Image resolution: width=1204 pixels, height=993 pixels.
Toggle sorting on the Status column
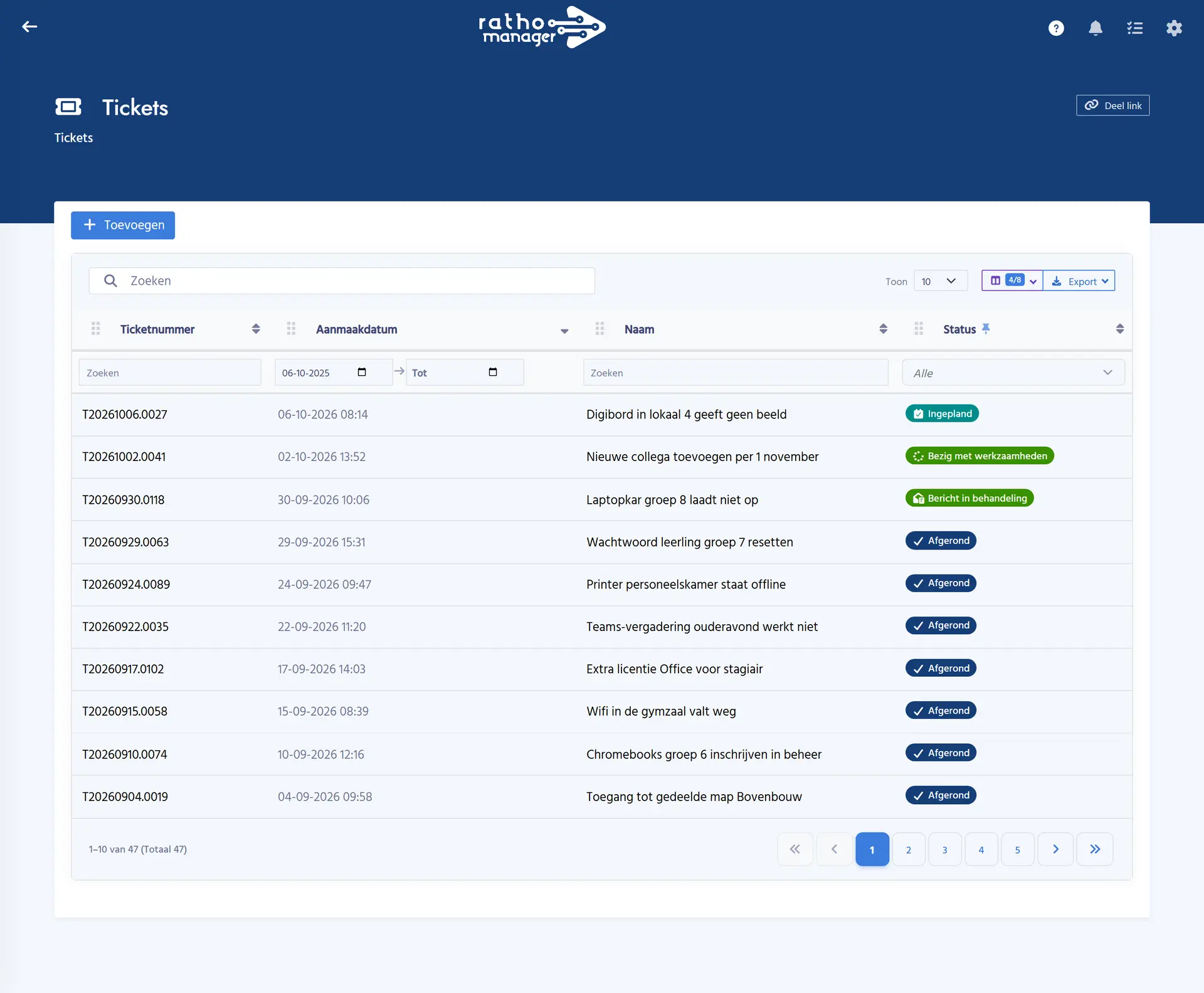click(1120, 329)
